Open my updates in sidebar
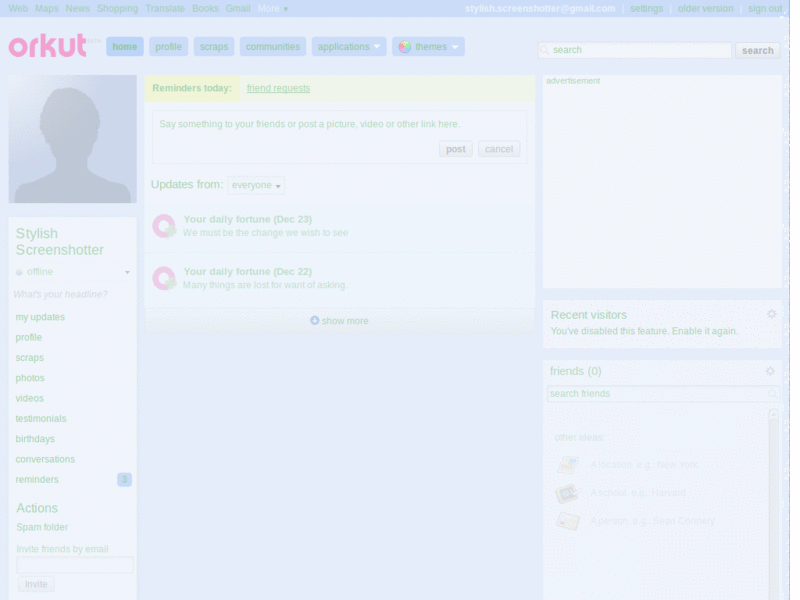Viewport: 800px width, 600px height. pos(40,317)
